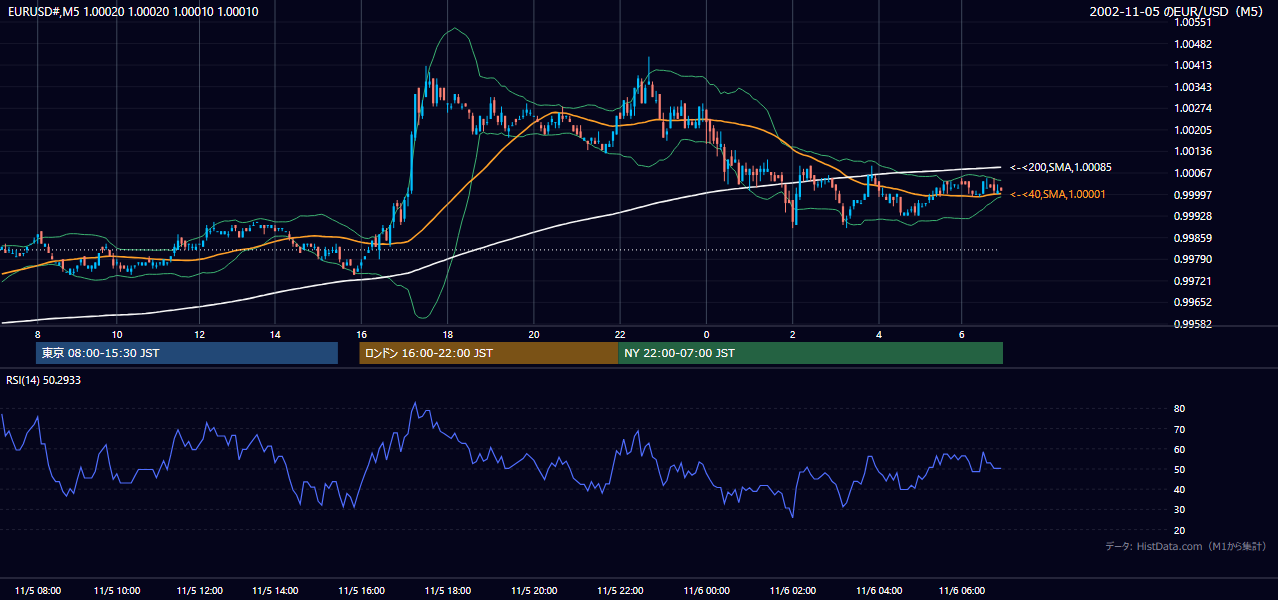
Task: Click price axis value 0.99721
Action: 1193,281
